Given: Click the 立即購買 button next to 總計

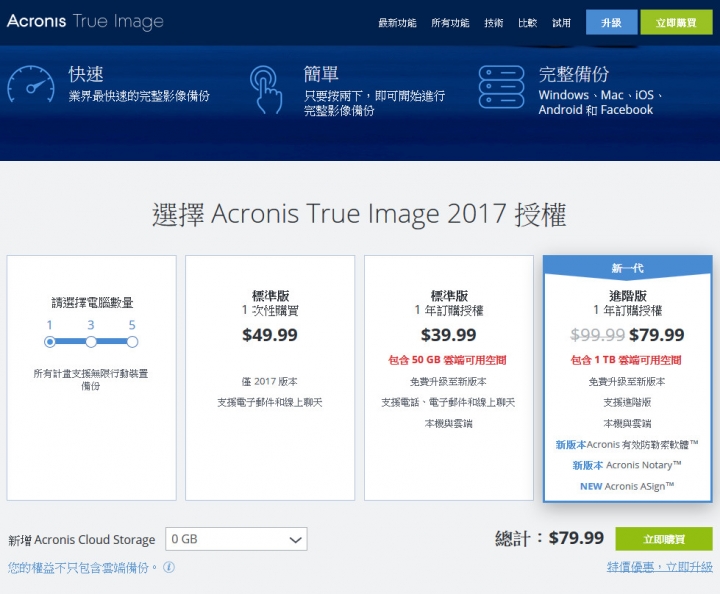Looking at the screenshot, I should 664,538.
